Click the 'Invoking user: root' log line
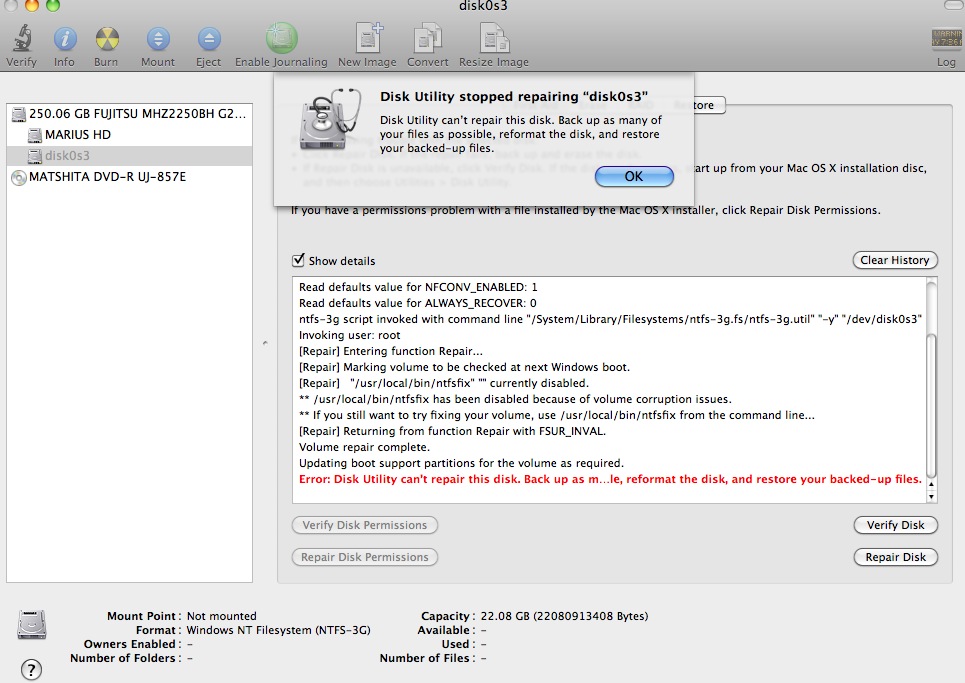 pyautogui.click(x=350, y=335)
